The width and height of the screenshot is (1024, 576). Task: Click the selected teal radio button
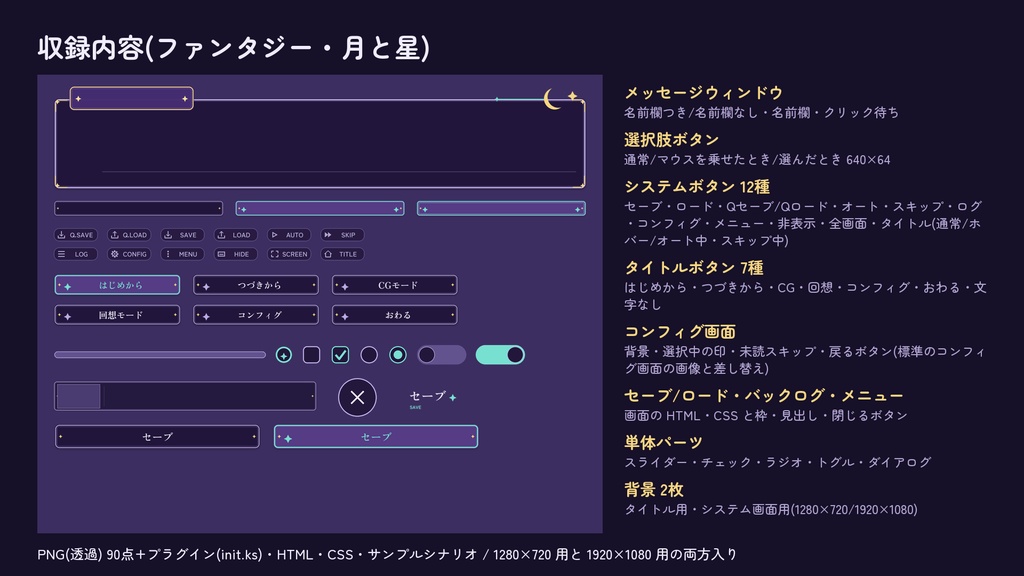[398, 355]
